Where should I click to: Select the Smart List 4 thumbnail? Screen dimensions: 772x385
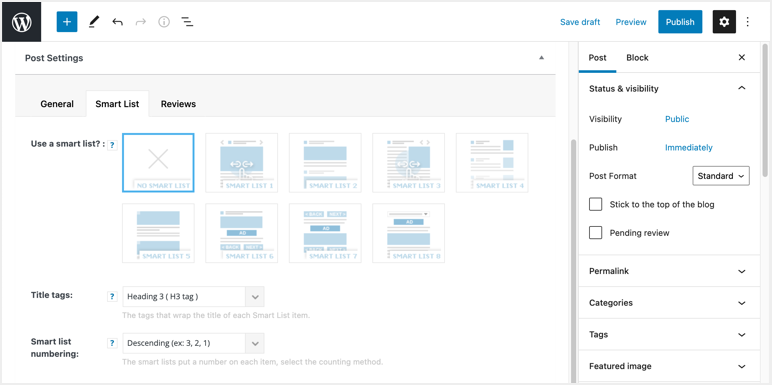click(x=492, y=162)
